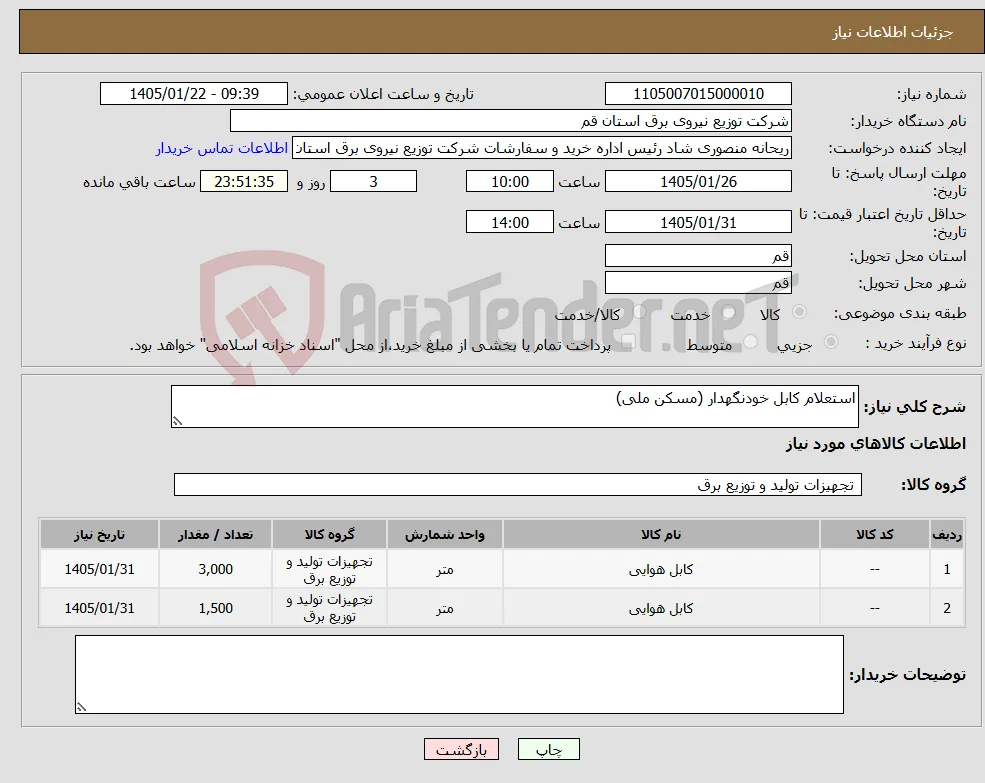Click resize handle of description text area

point(177,422)
